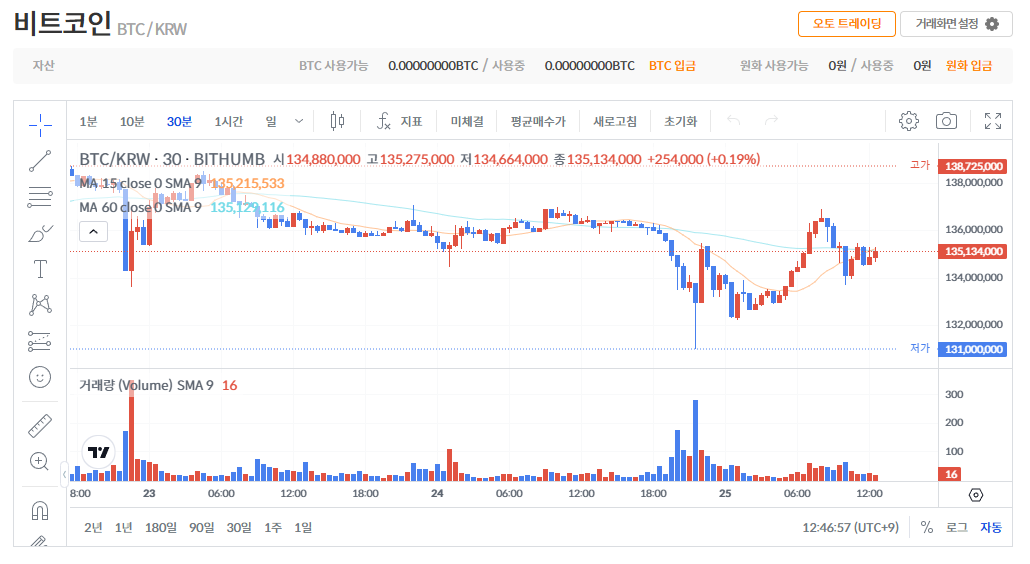Screen dimensions: 1030x564
Task: Click the BTC 입금 link
Action: [x=672, y=66]
